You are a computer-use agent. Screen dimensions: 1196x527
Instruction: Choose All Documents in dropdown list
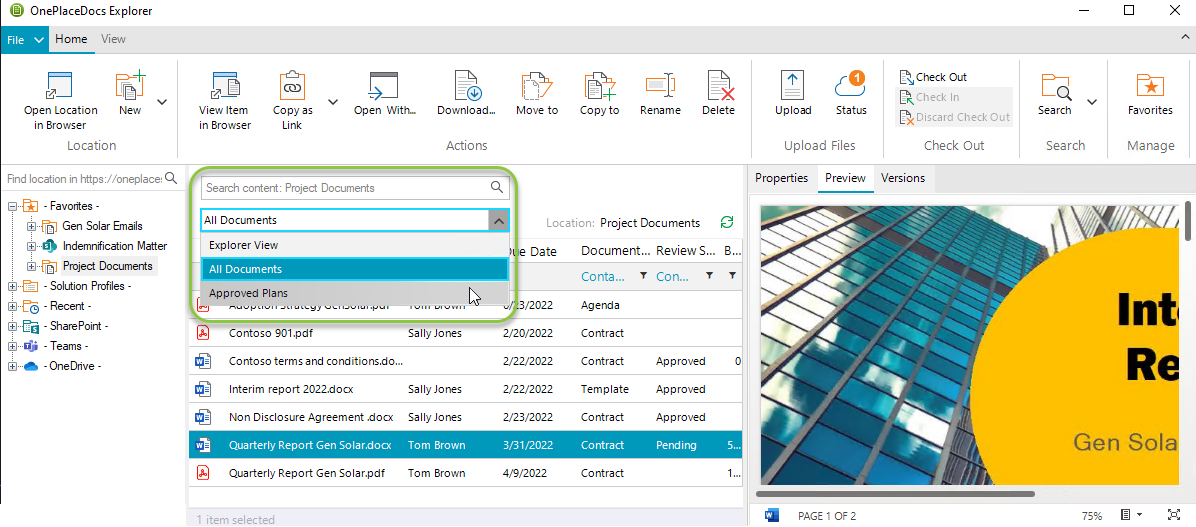[355, 269]
